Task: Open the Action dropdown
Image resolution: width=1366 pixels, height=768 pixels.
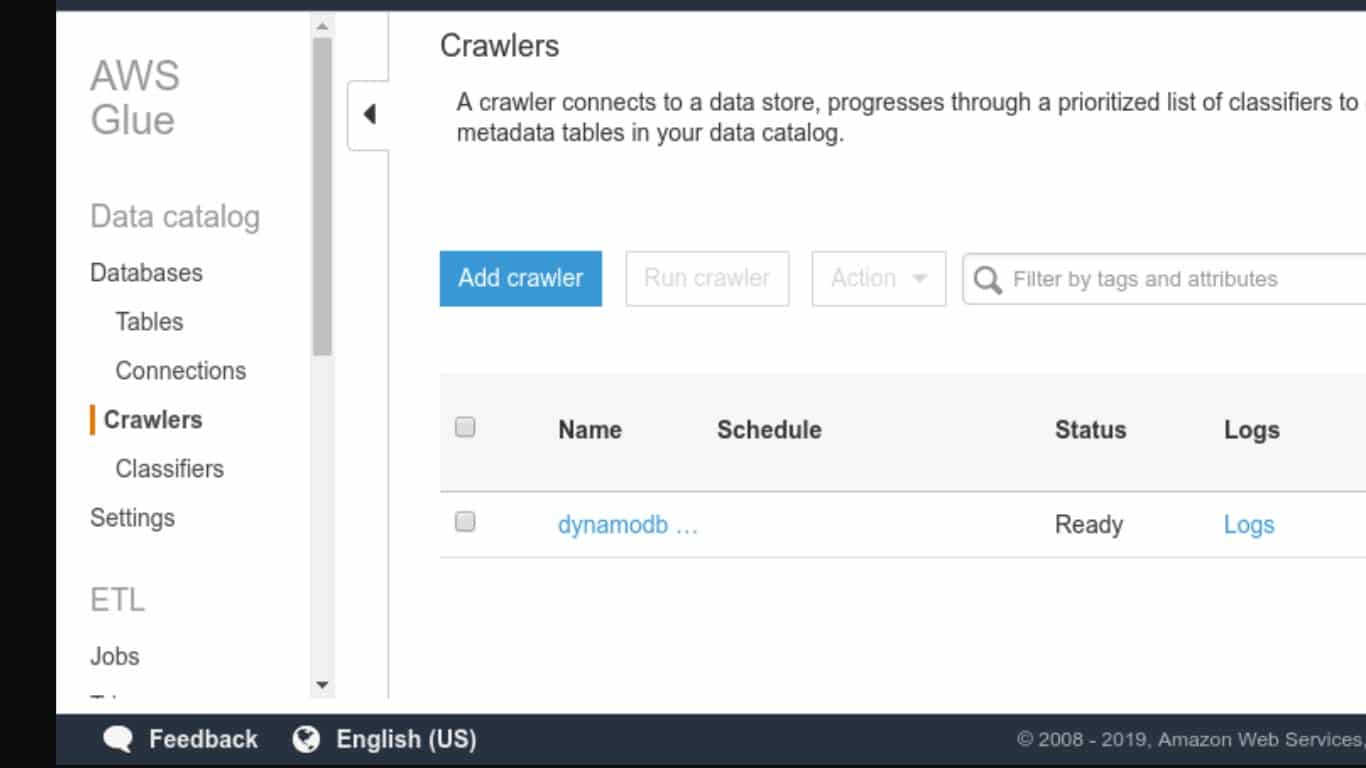Action: tap(877, 279)
